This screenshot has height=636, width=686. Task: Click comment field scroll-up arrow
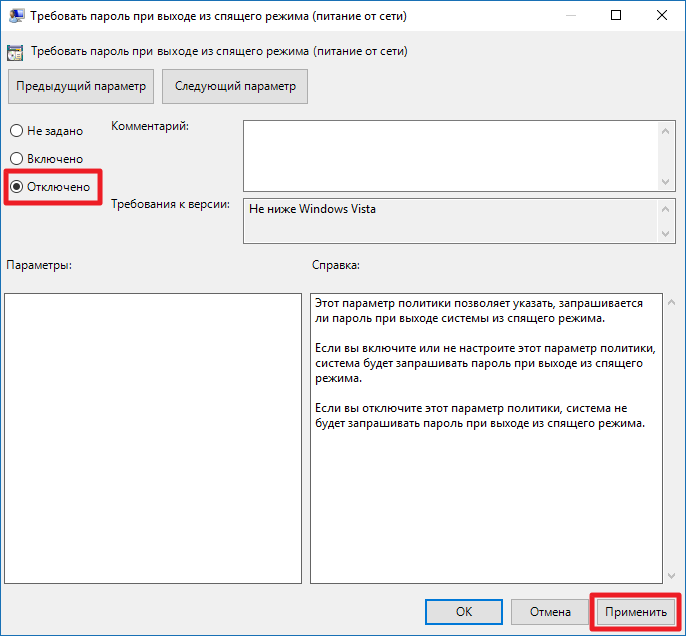point(665,131)
